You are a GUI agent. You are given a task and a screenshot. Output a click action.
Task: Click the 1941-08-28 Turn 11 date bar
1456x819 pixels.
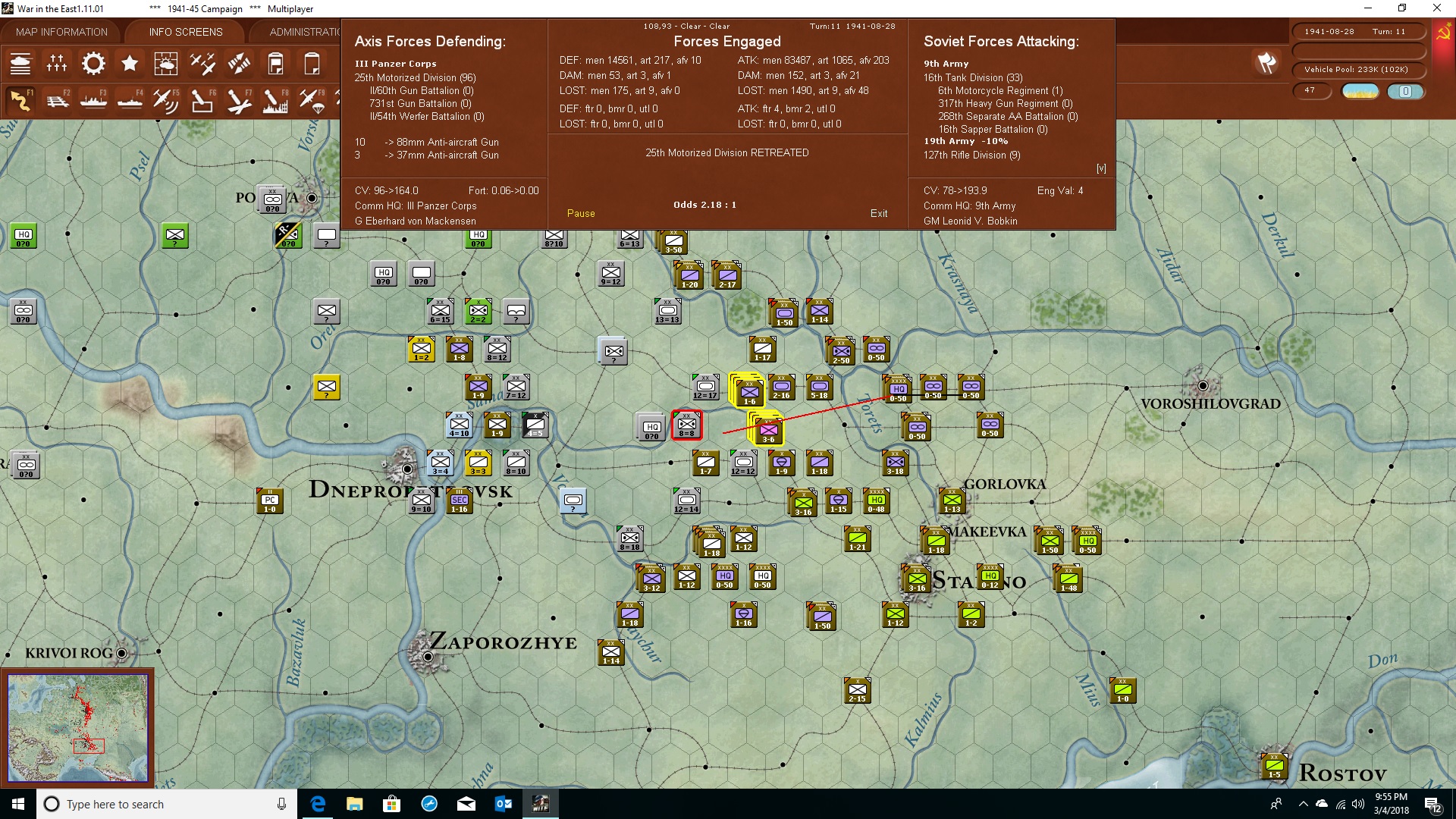(1357, 32)
